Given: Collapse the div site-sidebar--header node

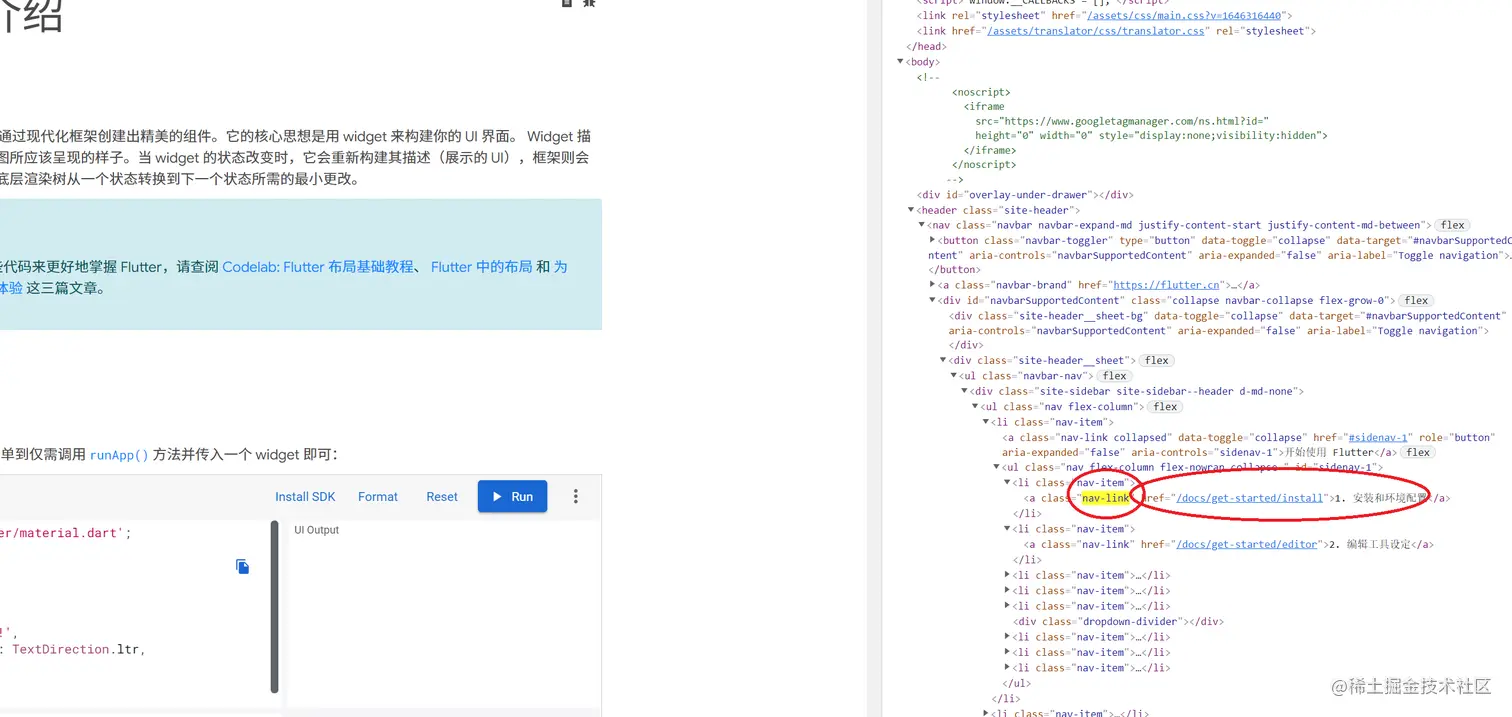Looking at the screenshot, I should click(x=964, y=391).
